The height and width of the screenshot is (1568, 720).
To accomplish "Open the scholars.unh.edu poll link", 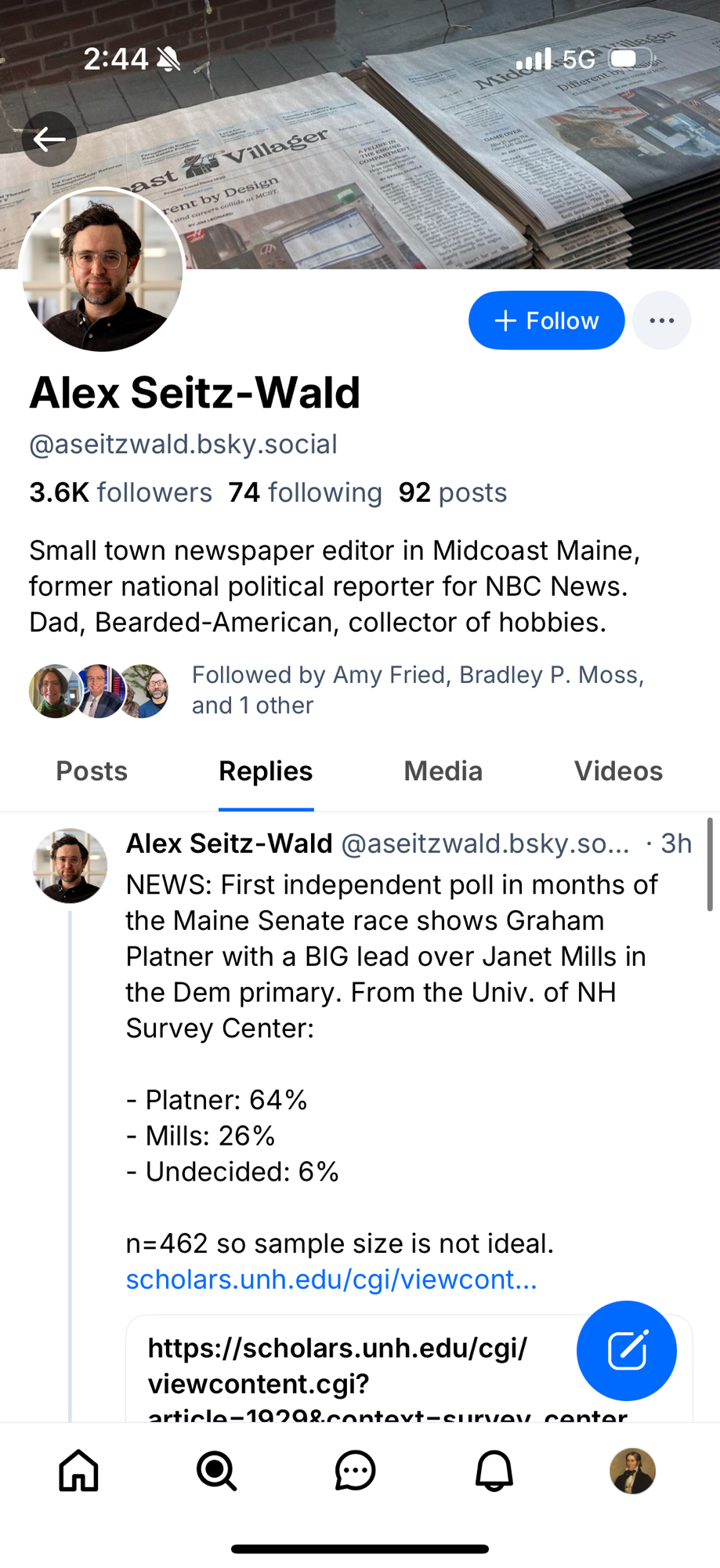I will point(331,1279).
